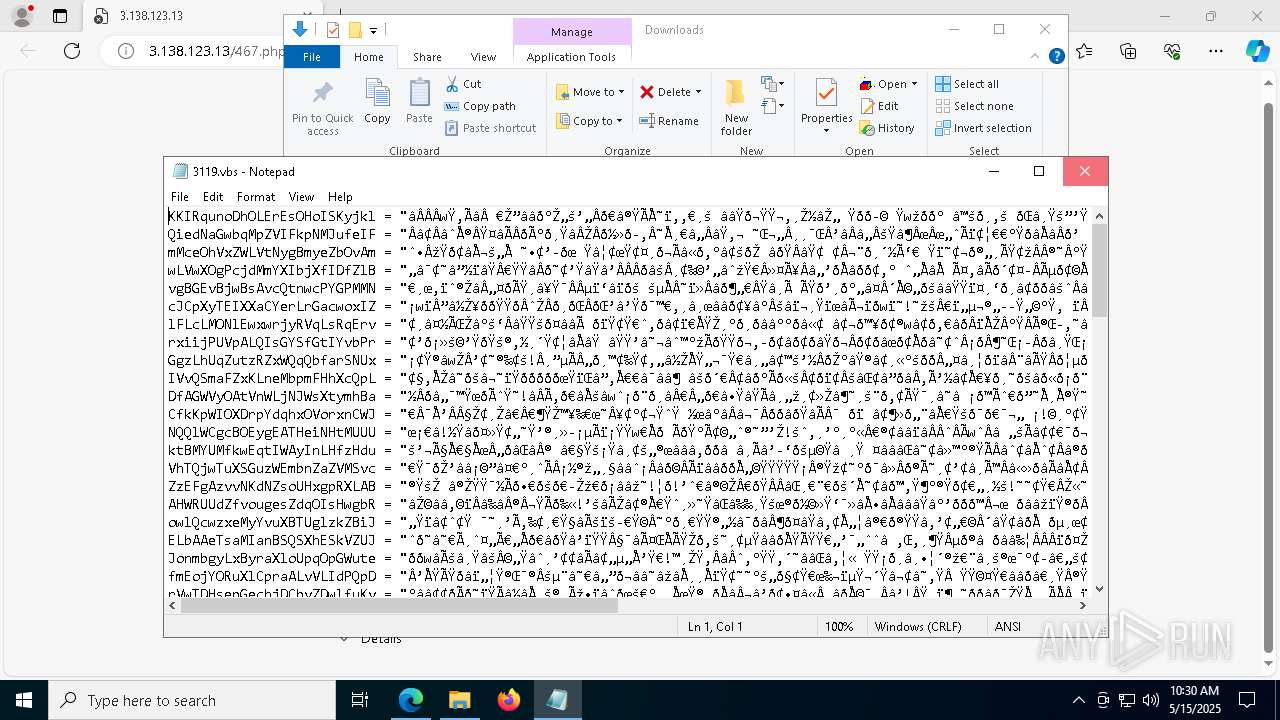Click the taskbar search box
The image size is (1280, 720).
tap(192, 700)
